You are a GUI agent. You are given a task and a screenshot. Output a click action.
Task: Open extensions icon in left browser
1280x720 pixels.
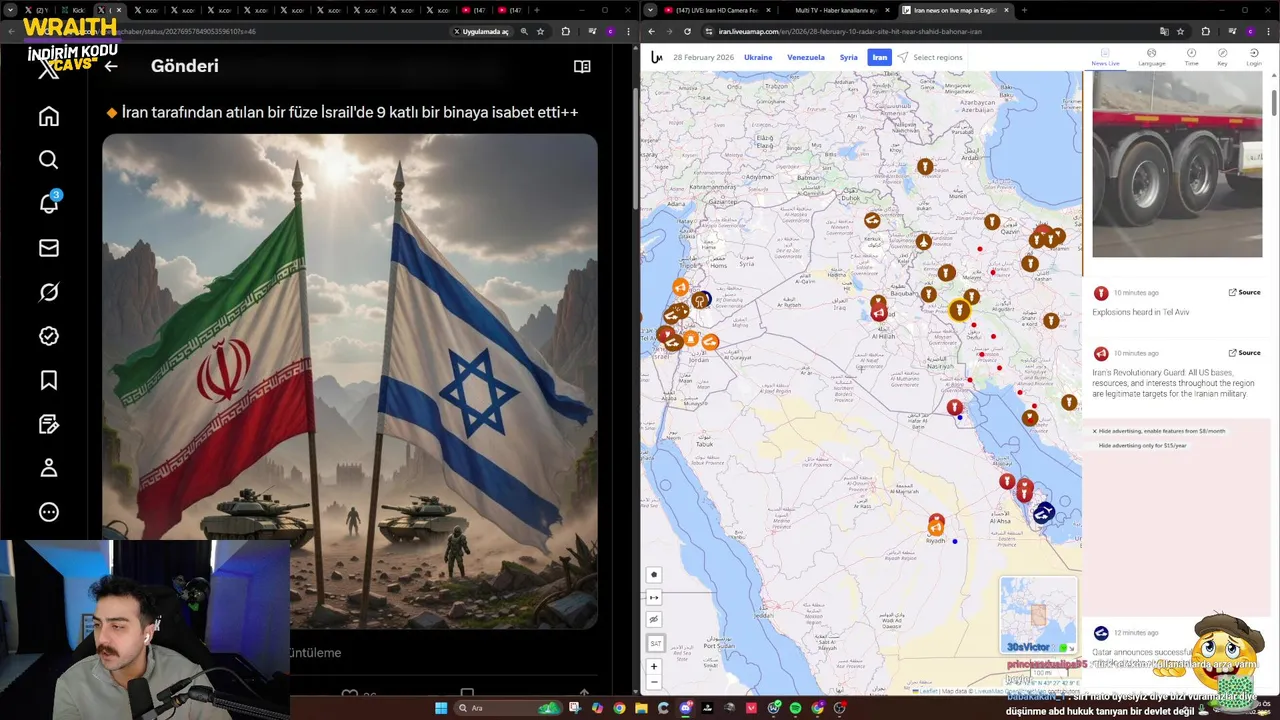coord(566,31)
